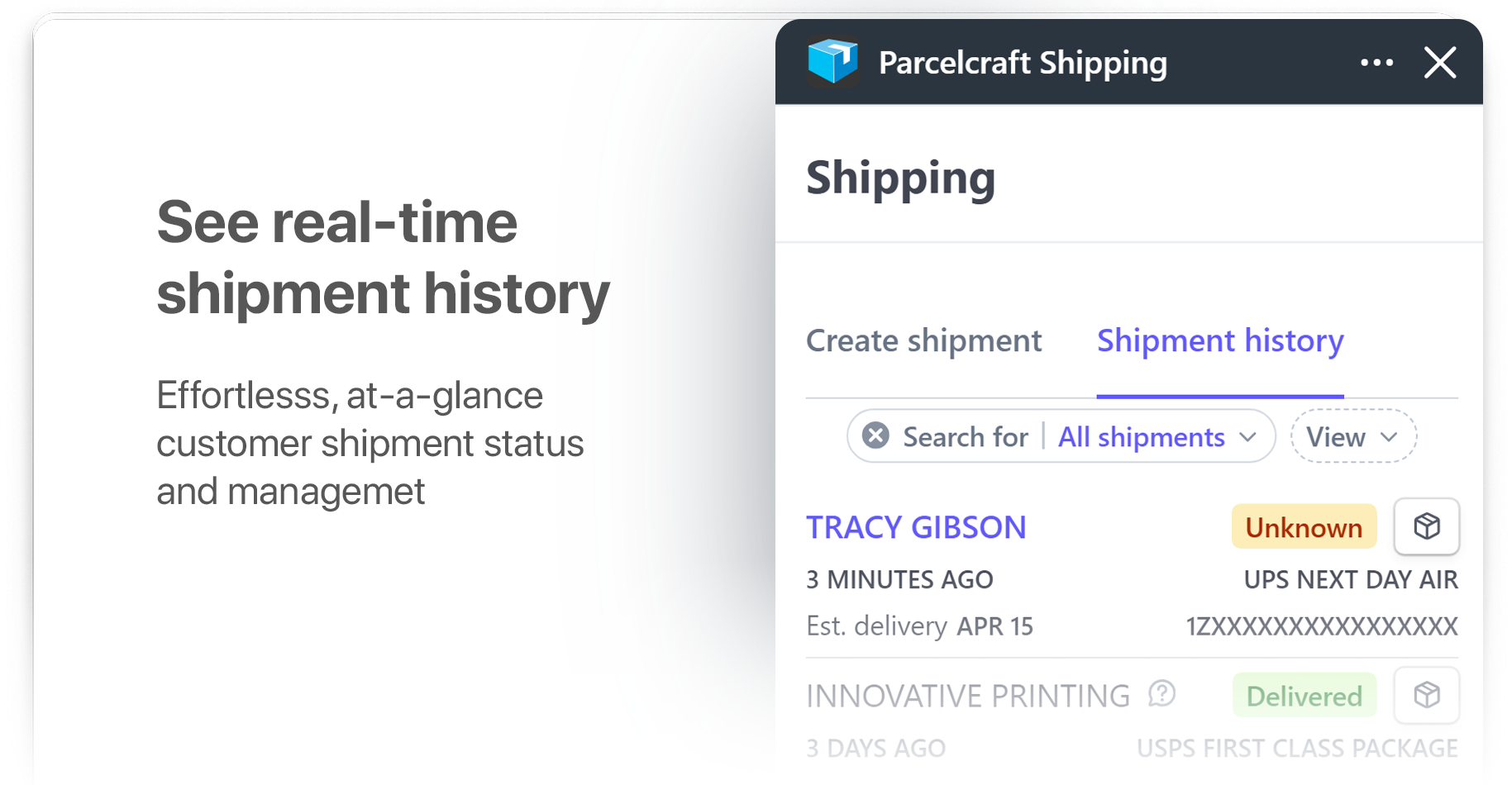This screenshot has width=1512, height=785.
Task: Click the Innovative Printing shipment entry
Action: pos(969,695)
